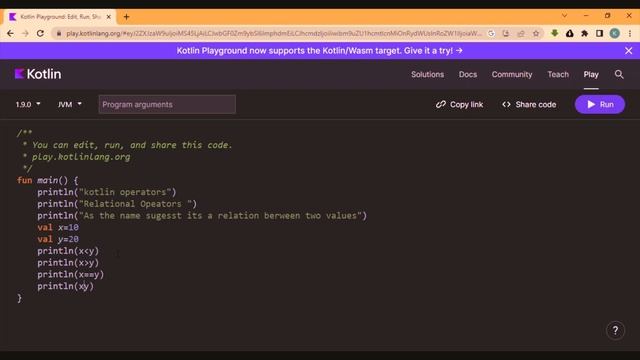
Task: Reload the Kotlin Playground page
Action: click(40, 33)
